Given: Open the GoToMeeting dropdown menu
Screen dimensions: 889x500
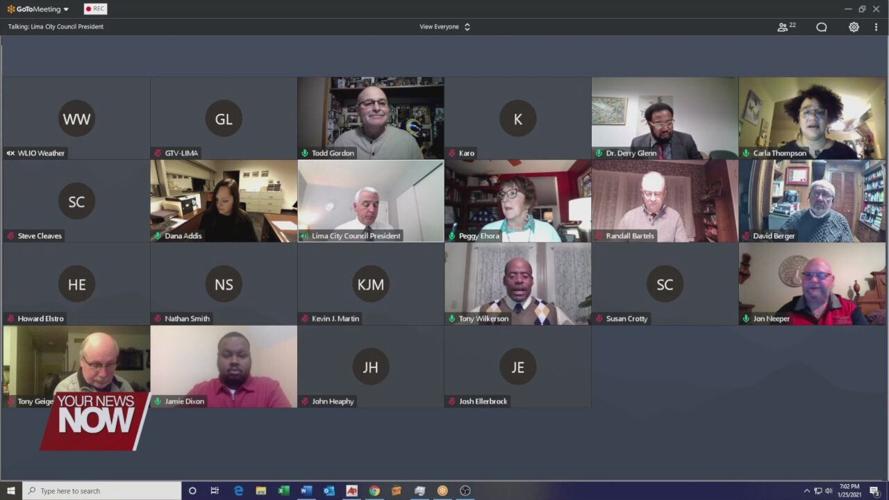Looking at the screenshot, I should click(x=38, y=9).
